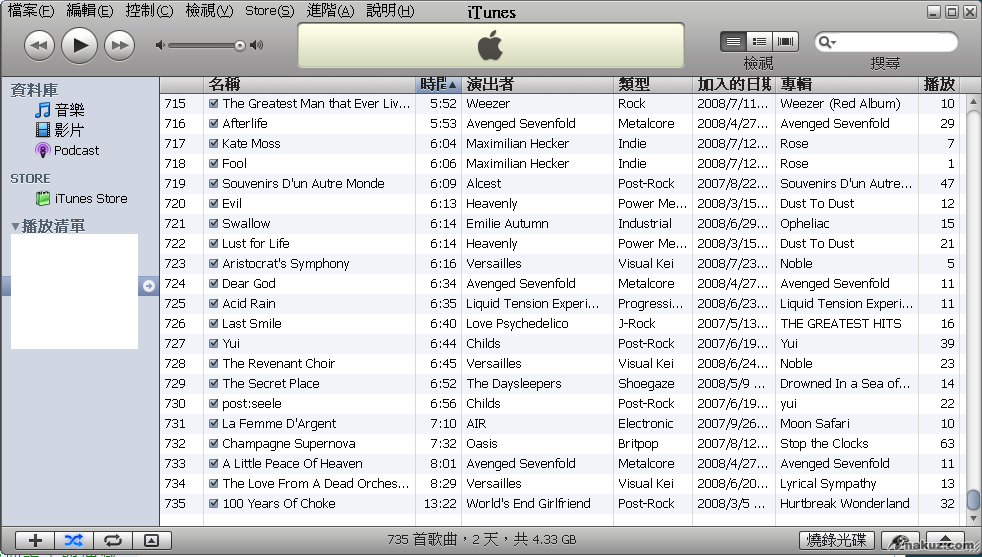The width and height of the screenshot is (982, 557).
Task: Mute using the low-volume speaker icon
Action: click(160, 45)
